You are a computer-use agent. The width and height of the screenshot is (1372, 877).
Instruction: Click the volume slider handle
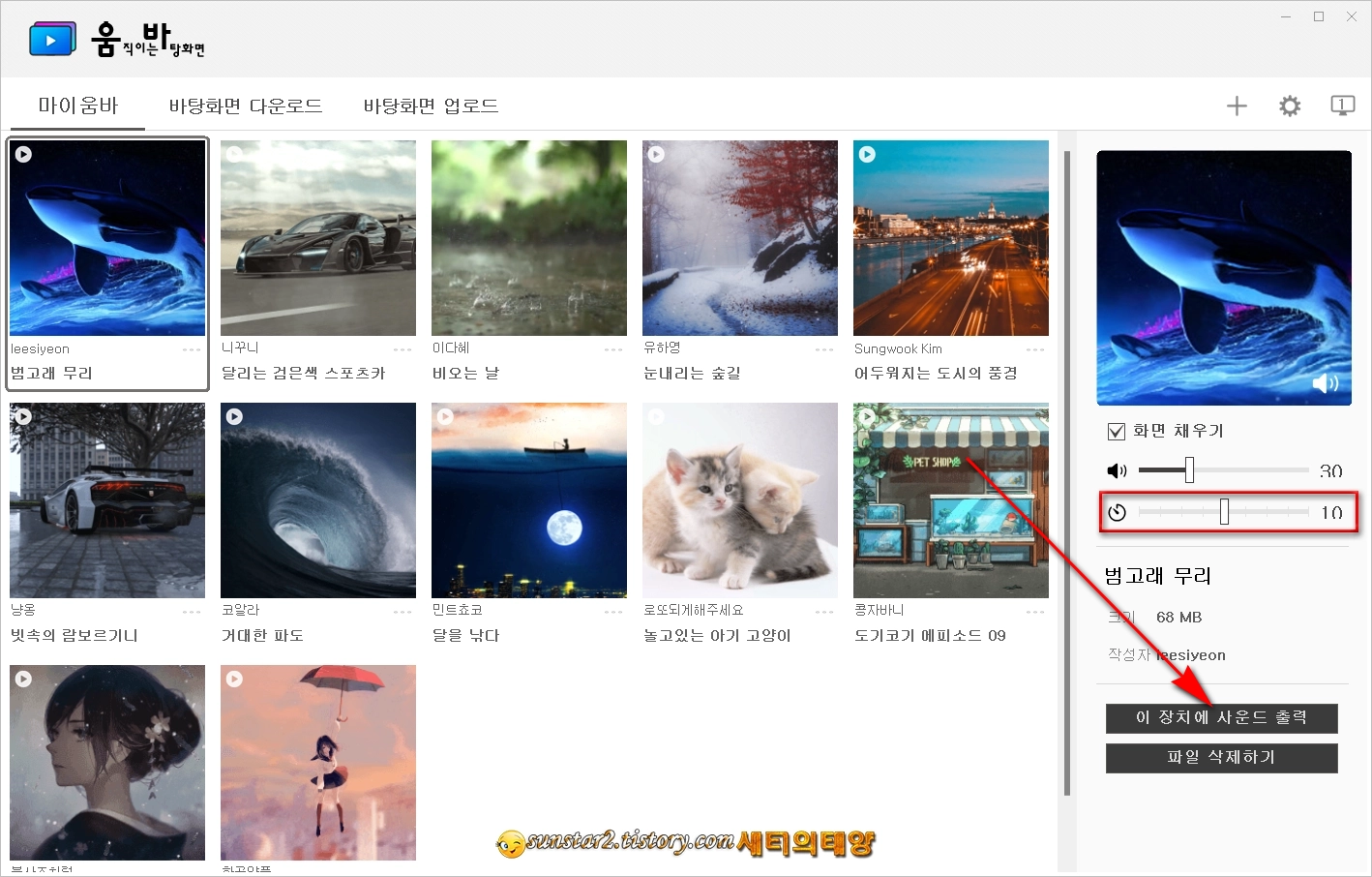[1189, 470]
